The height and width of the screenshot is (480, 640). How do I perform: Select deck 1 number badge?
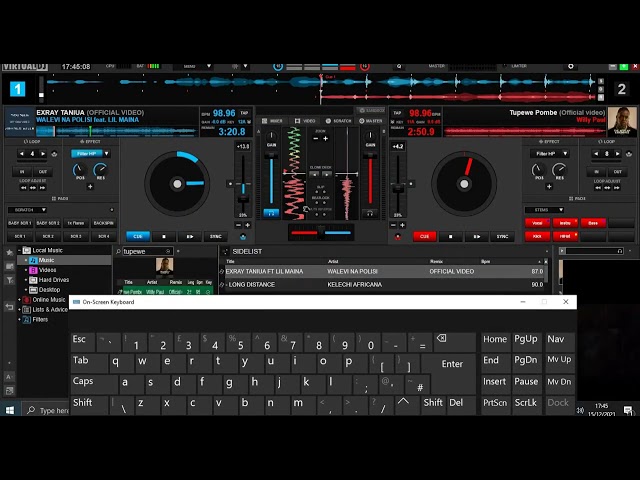click(18, 89)
